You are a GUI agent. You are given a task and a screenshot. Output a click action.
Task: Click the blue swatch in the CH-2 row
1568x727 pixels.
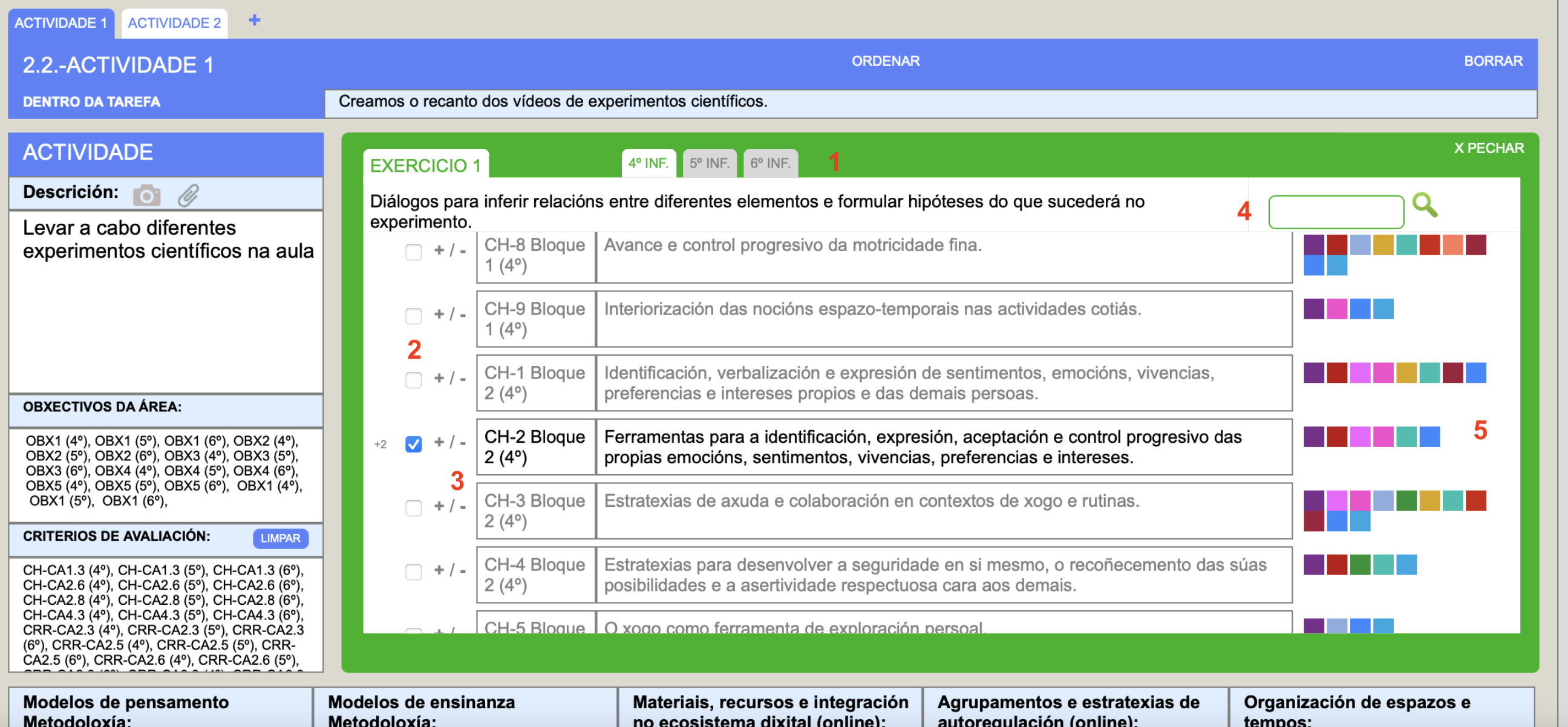(x=1429, y=436)
